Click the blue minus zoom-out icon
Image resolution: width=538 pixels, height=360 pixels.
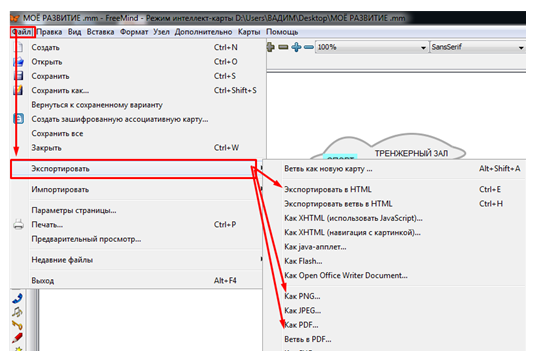[309, 47]
